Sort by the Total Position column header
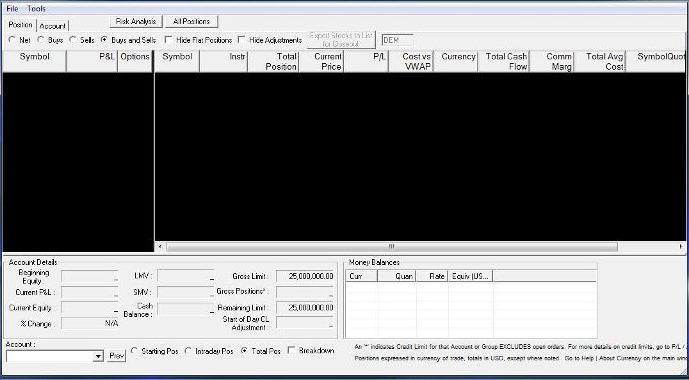The width and height of the screenshot is (689, 380). point(274,62)
